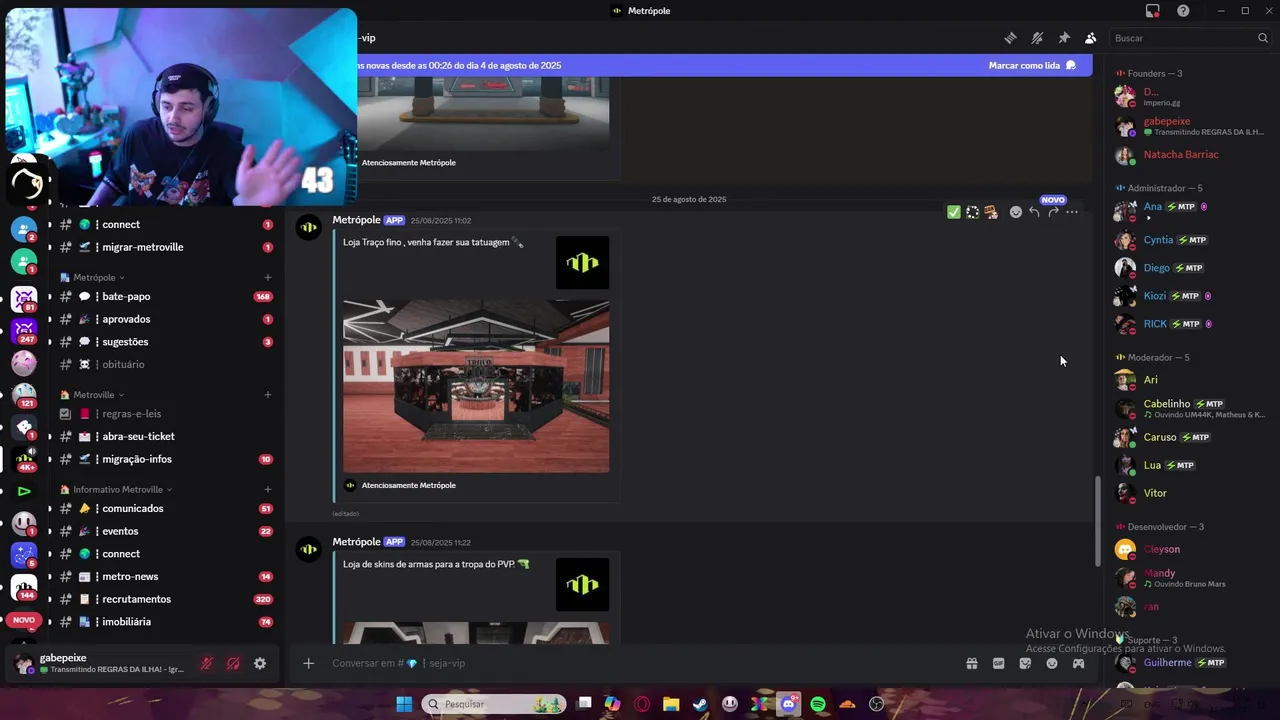Open the sugestões channel
Screen dimensions: 1280x720
click(165, 342)
